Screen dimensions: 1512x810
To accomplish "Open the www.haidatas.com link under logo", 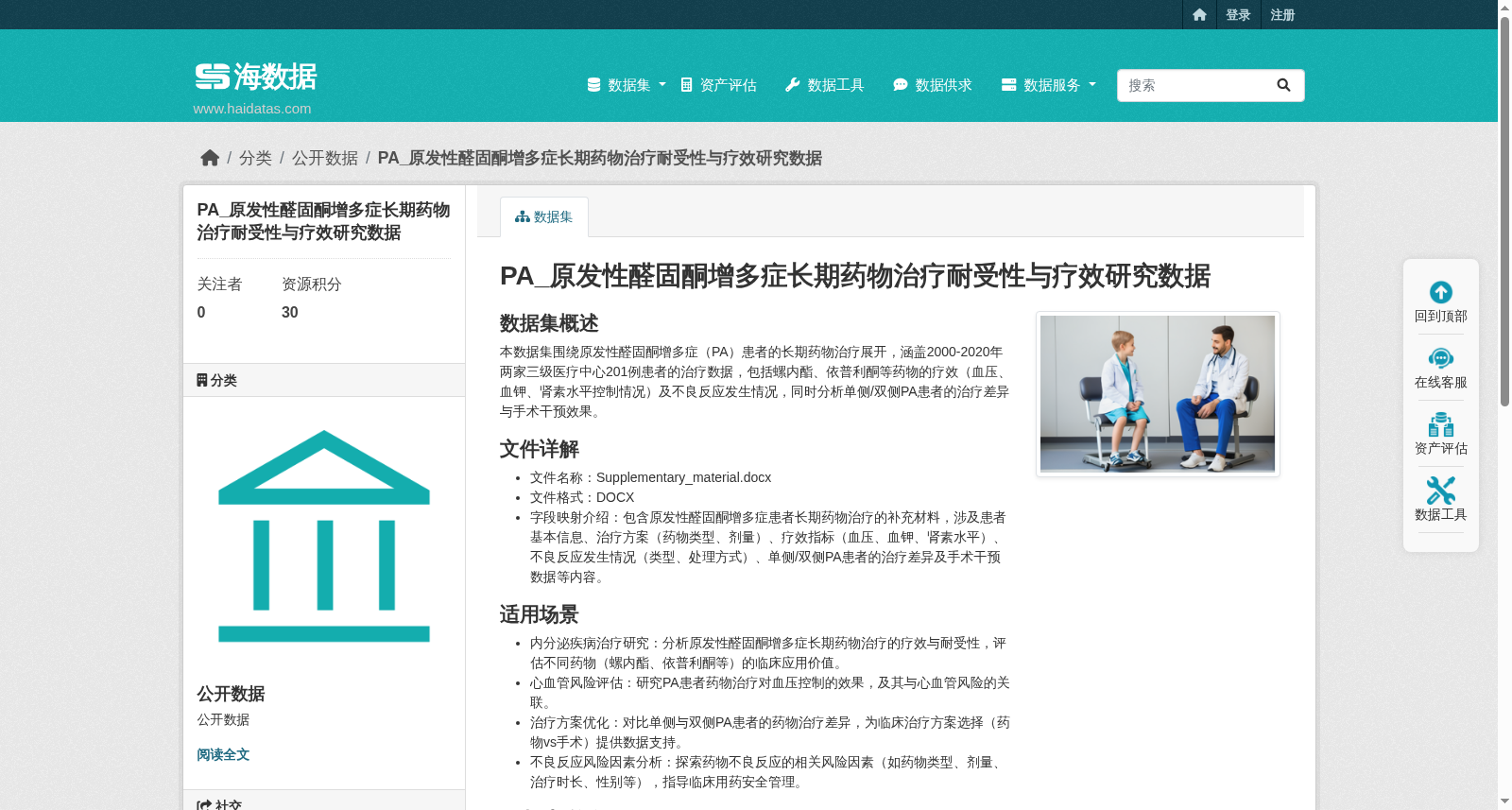I will click(252, 109).
